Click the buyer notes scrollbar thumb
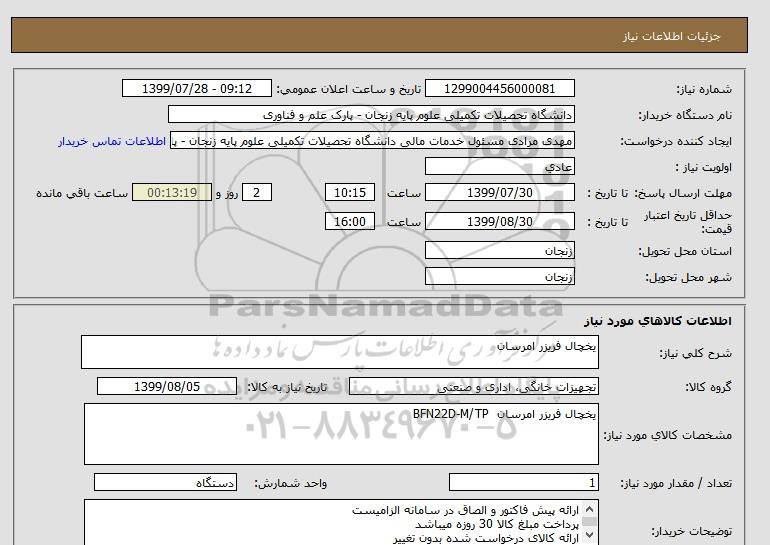770x545 pixels. (590, 521)
